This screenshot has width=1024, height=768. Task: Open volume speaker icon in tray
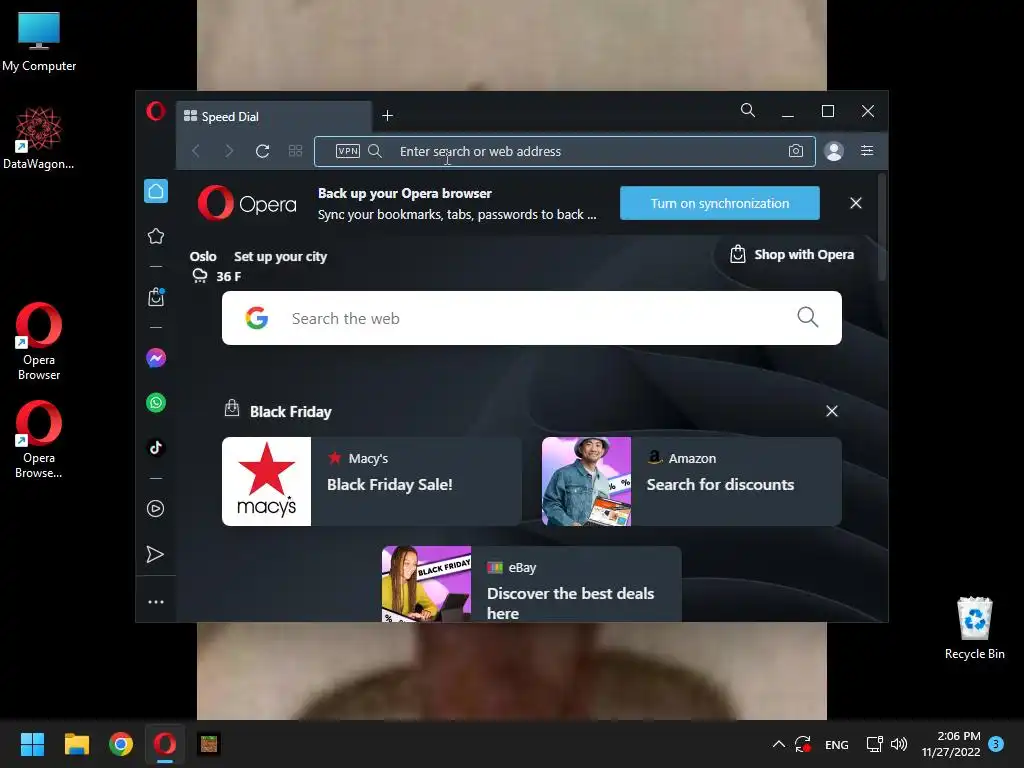point(899,744)
